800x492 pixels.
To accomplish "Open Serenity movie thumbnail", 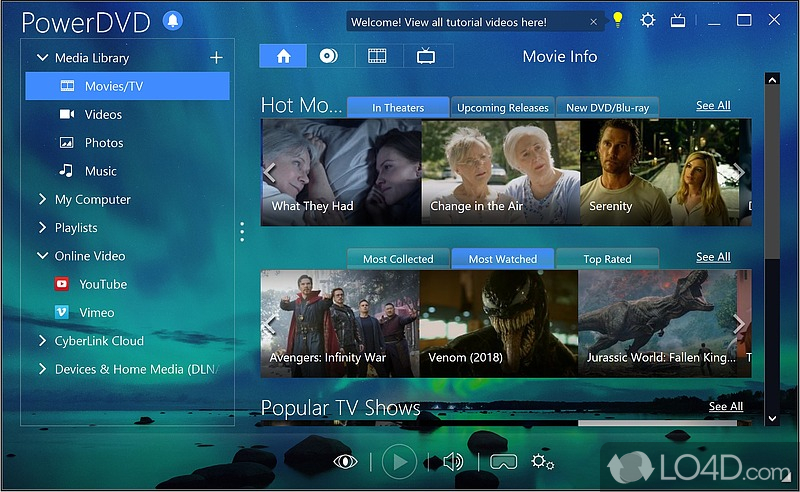I will (x=659, y=172).
